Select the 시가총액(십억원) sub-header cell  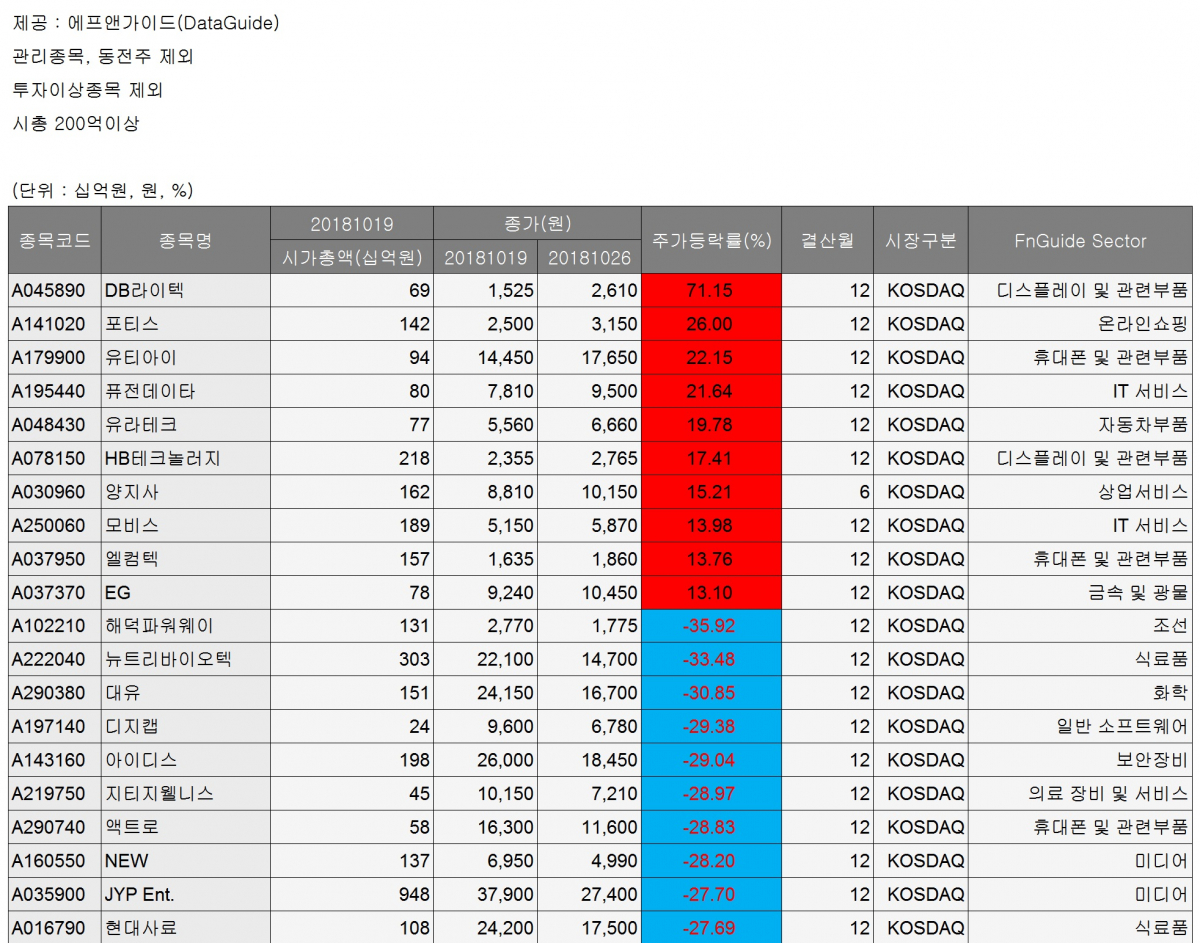point(352,258)
